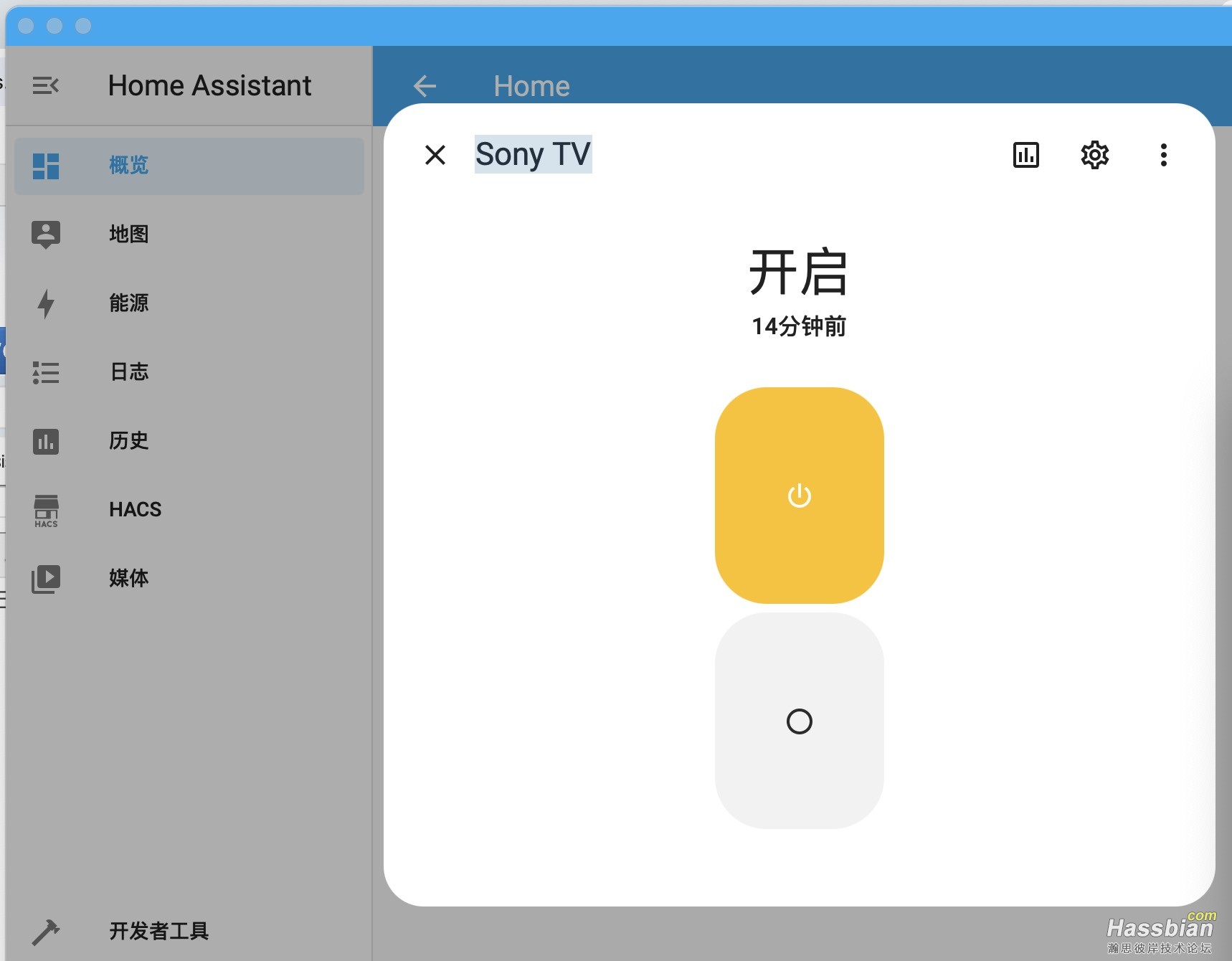The width and height of the screenshot is (1232, 961).
Task: Show Sony TV history chart
Action: [x=1026, y=155]
